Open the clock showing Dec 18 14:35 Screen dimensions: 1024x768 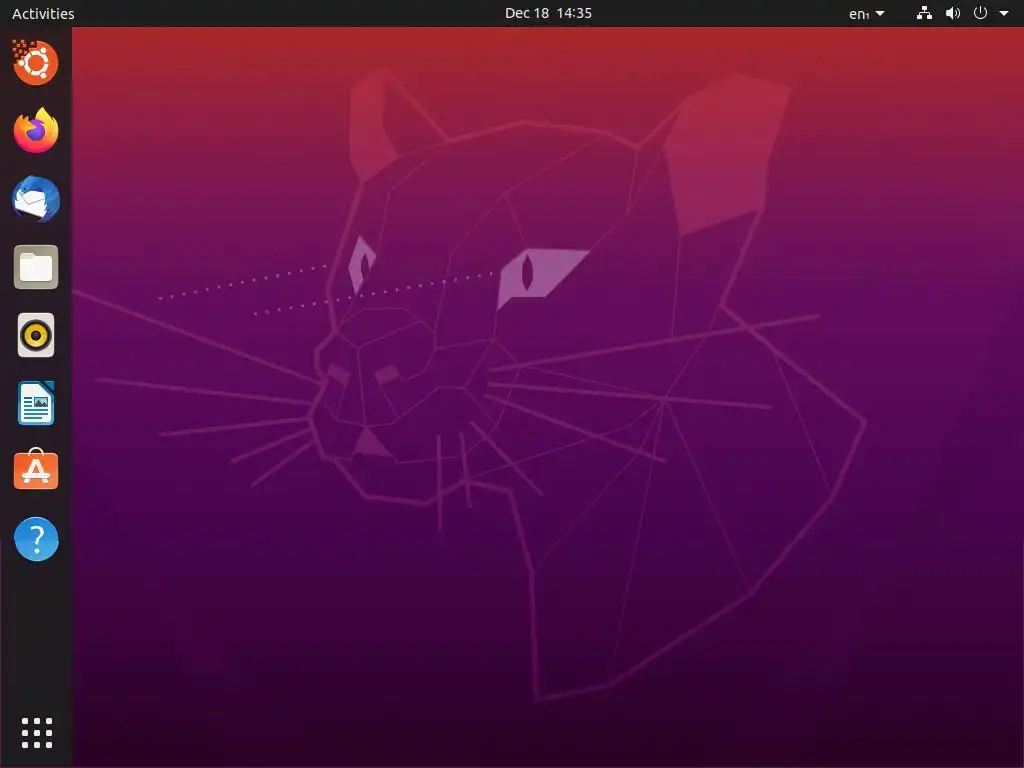tap(549, 13)
